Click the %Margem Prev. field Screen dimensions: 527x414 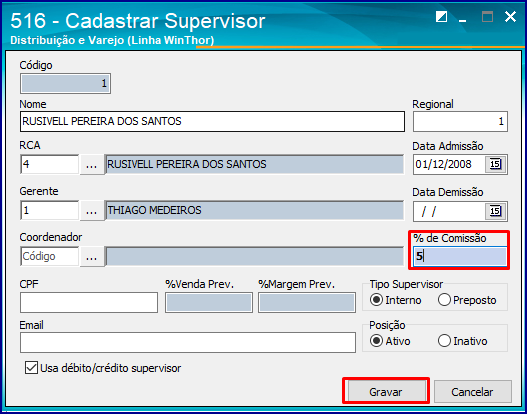click(307, 302)
